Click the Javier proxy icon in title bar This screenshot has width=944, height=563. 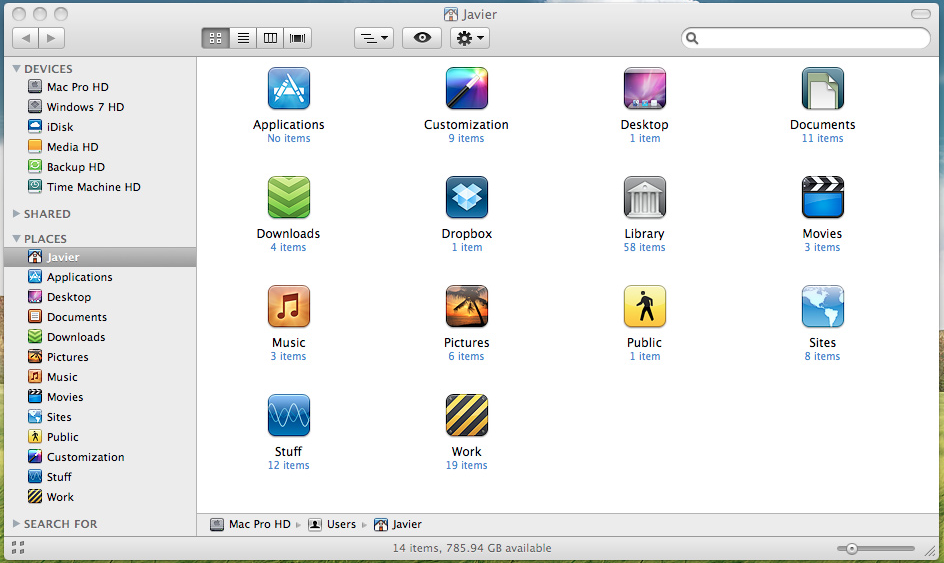[450, 14]
